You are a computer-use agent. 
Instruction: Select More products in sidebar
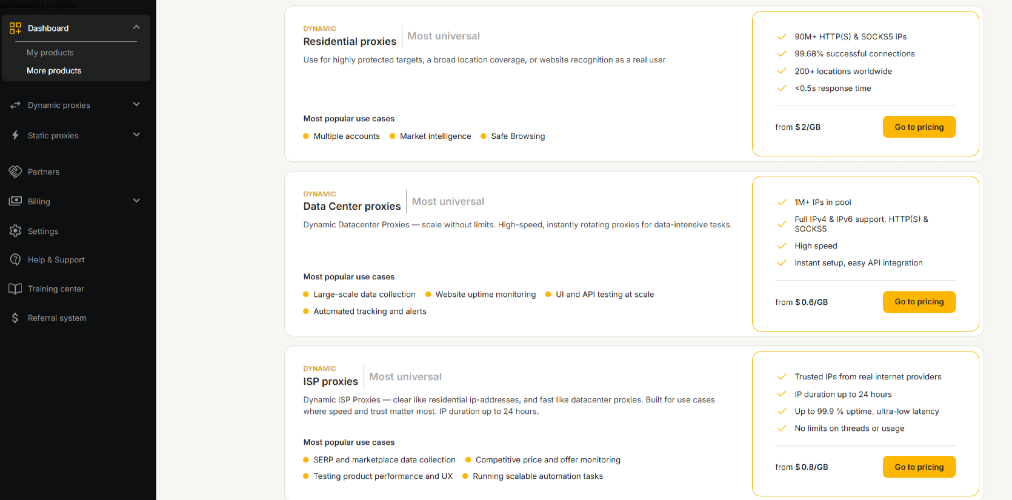tap(54, 71)
